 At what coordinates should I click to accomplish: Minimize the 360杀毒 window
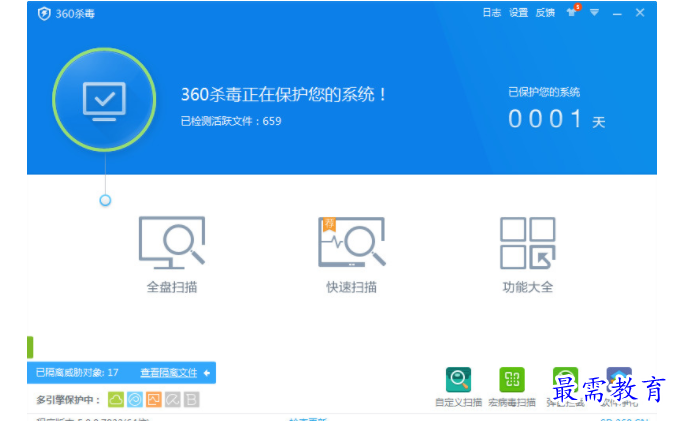(617, 13)
